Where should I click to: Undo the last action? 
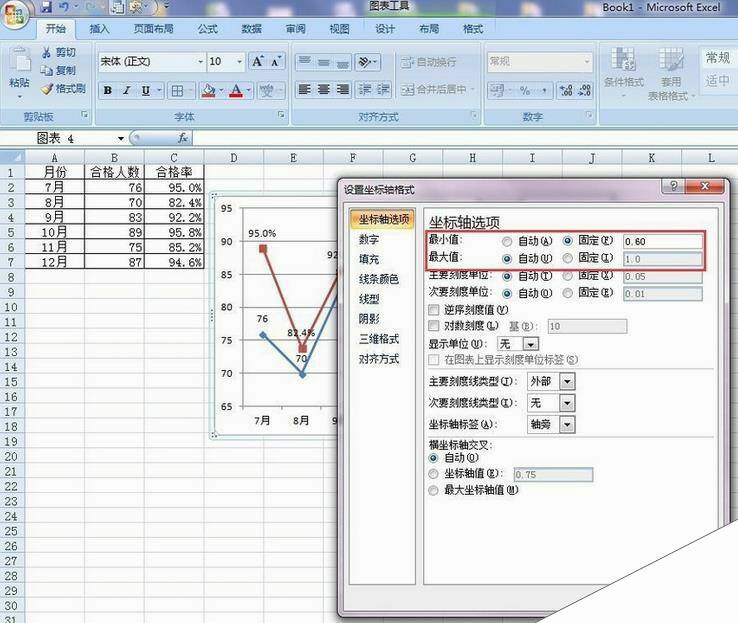[64, 7]
